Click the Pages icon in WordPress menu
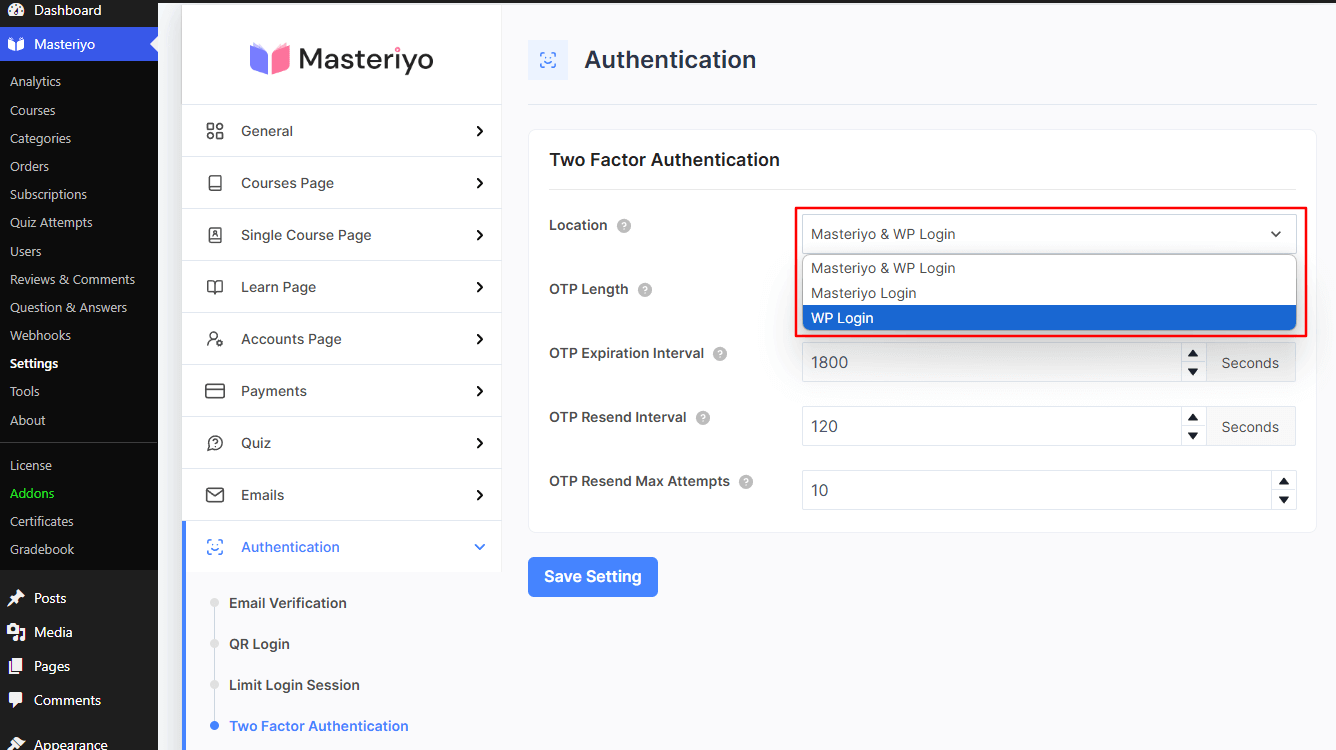The image size is (1336, 750). [x=16, y=666]
